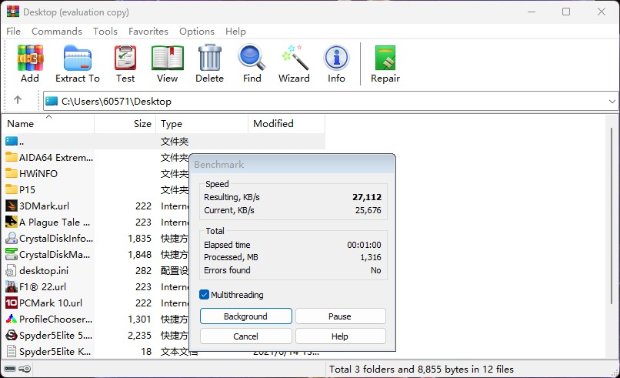Uncheck the Multithreading checkbox
620x378 pixels.
(204, 295)
